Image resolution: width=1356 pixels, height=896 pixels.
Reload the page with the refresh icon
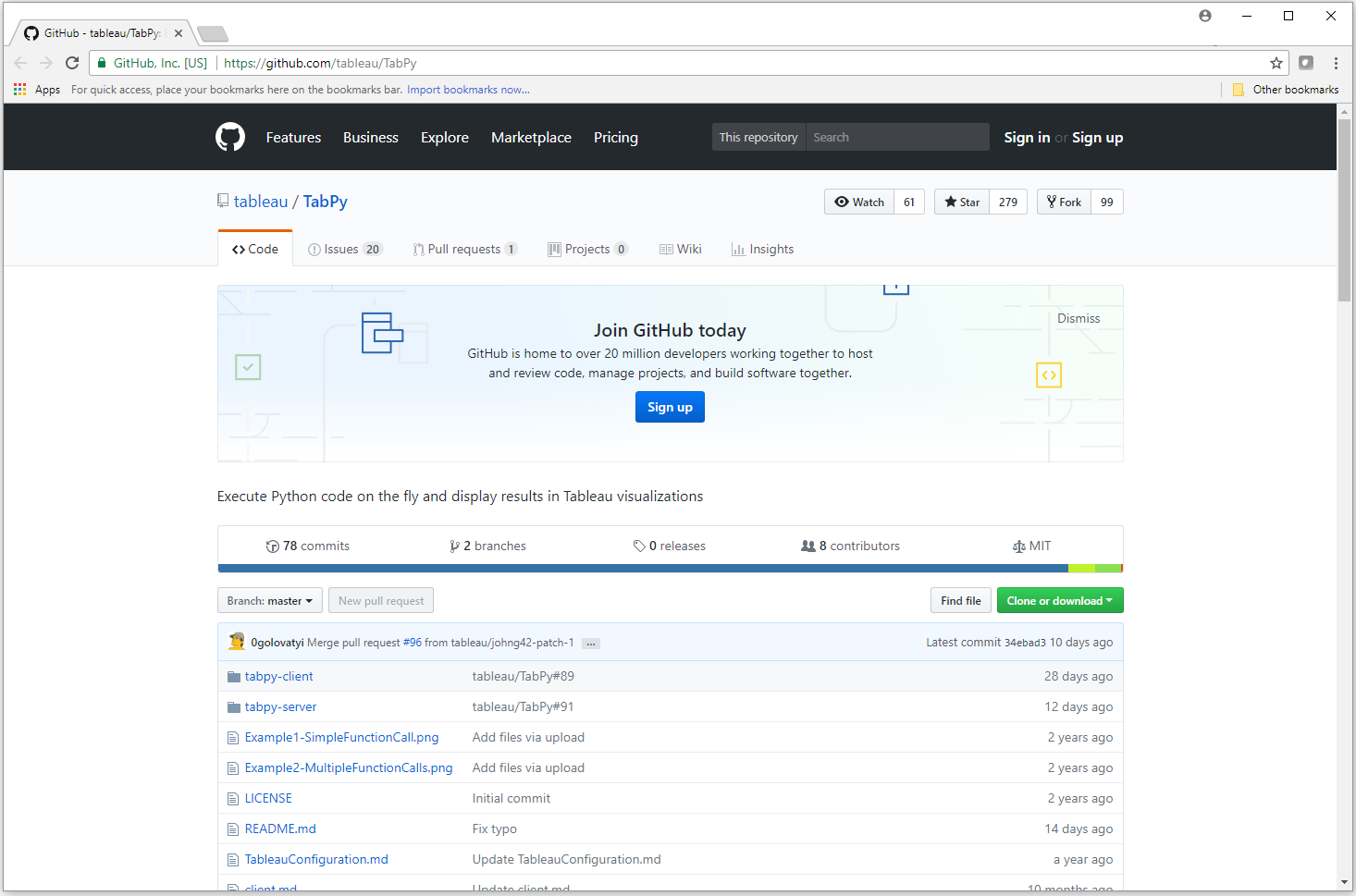point(72,63)
